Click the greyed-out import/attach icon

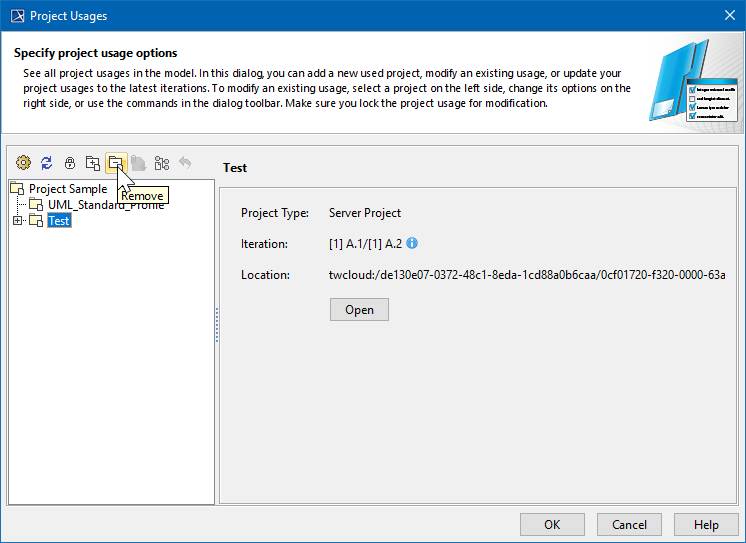click(138, 163)
